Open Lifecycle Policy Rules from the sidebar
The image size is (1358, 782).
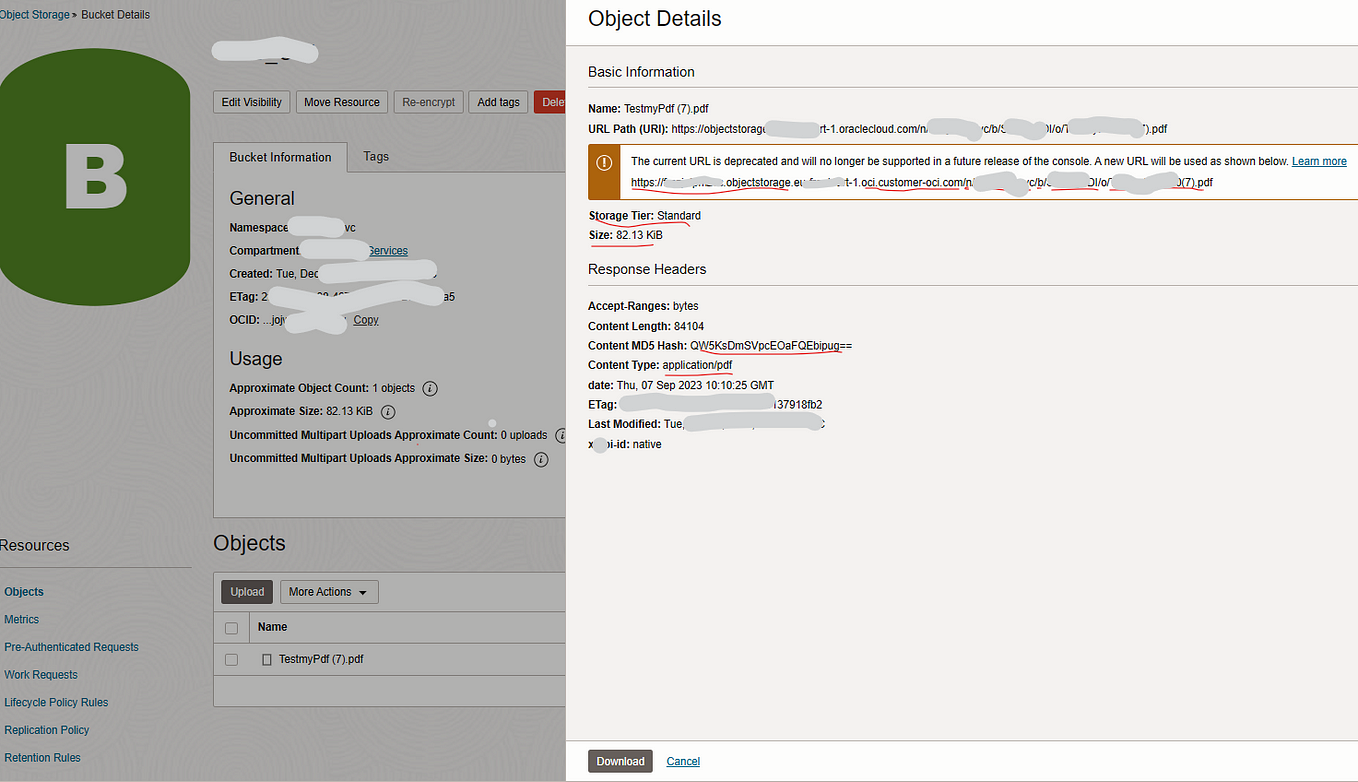click(x=56, y=702)
